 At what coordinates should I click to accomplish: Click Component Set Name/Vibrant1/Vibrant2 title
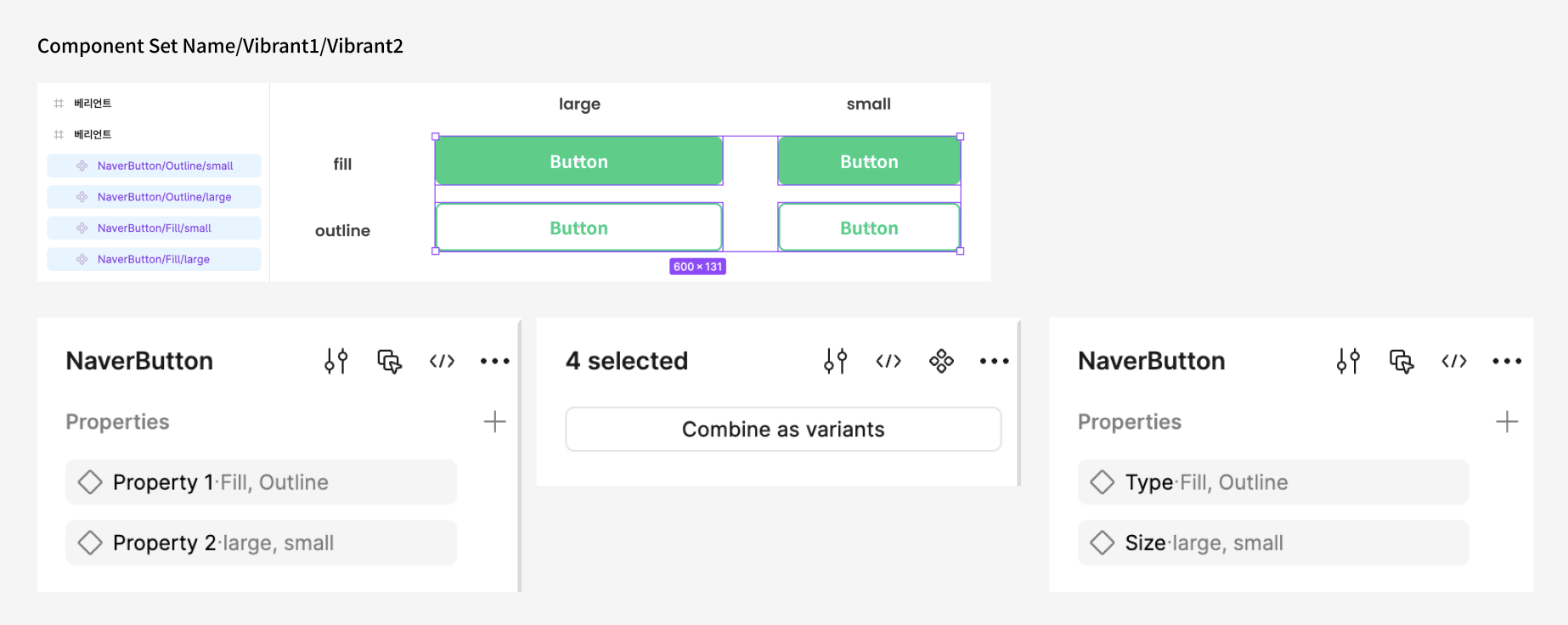click(220, 46)
